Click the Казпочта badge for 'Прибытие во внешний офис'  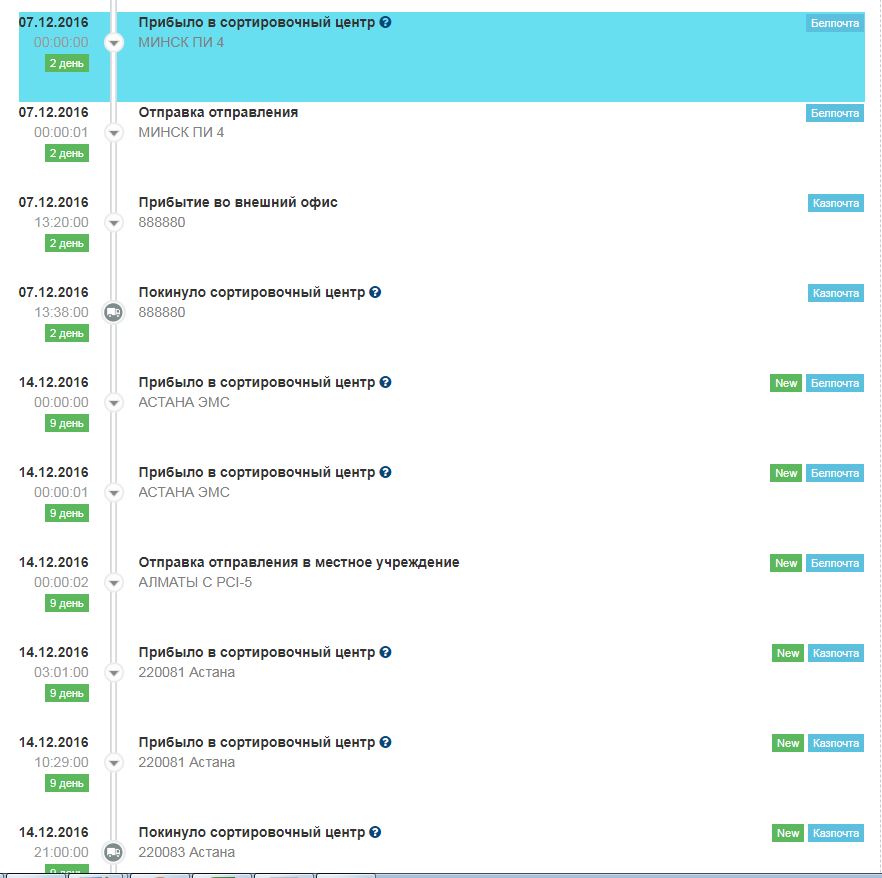[835, 203]
